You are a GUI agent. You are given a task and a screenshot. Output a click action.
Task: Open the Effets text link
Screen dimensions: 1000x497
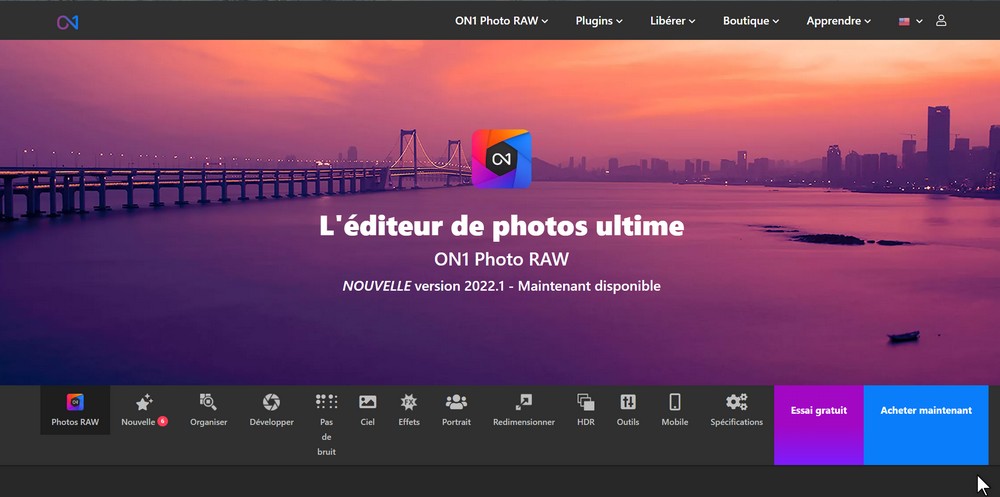pos(409,422)
